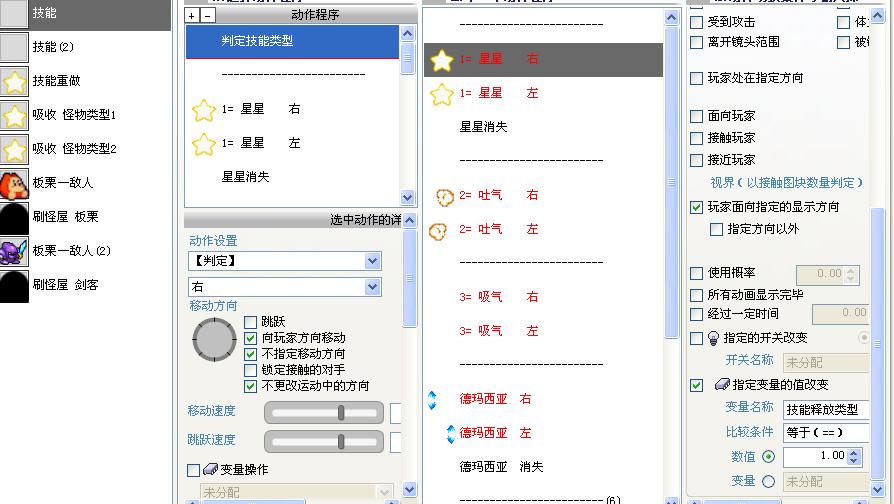Click the circular 移动方向 direction dial
This screenshot has height=504, width=894.
click(214, 340)
